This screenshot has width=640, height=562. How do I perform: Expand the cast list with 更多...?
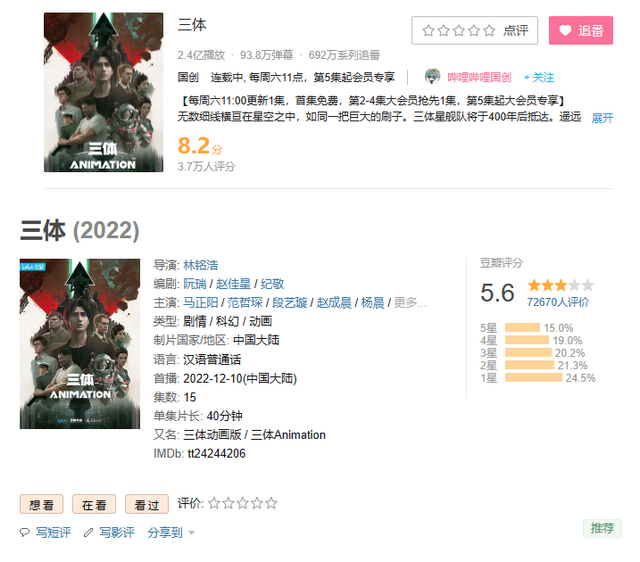click(x=410, y=302)
